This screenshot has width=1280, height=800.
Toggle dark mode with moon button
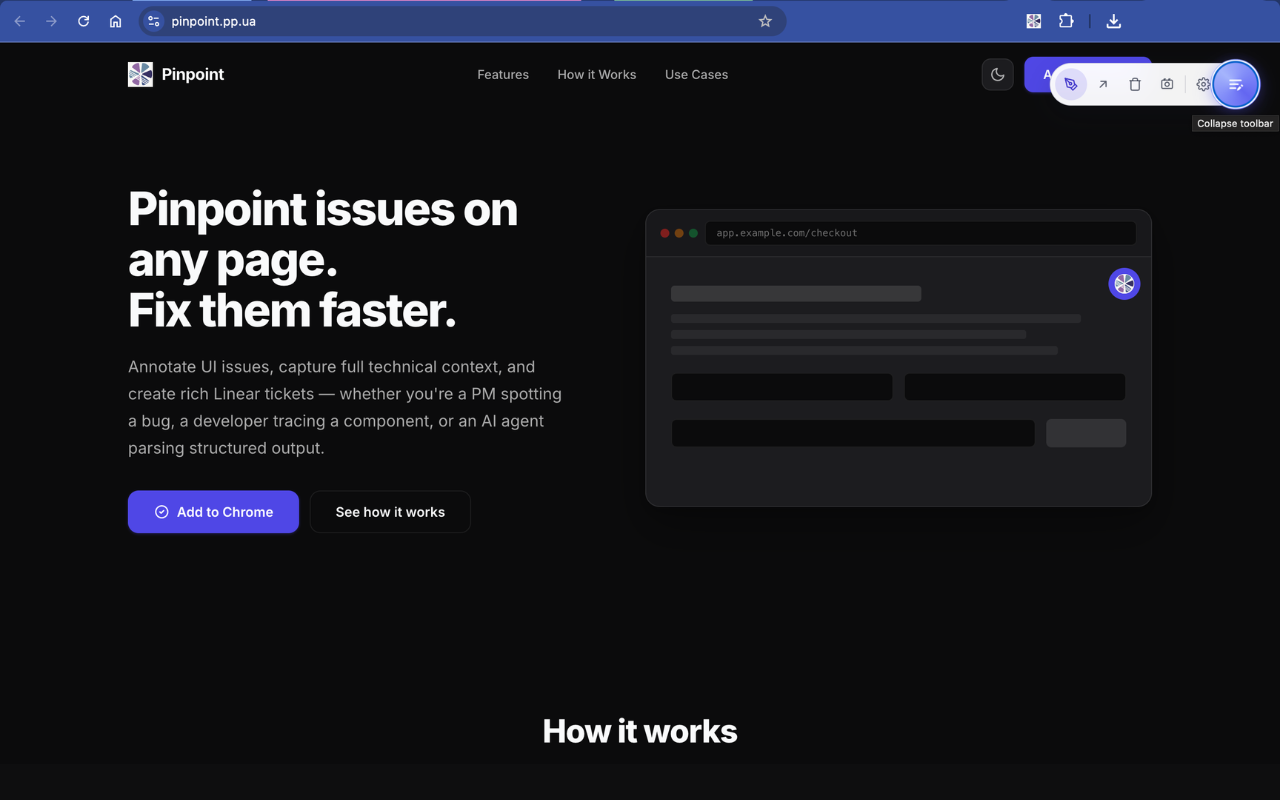click(998, 74)
